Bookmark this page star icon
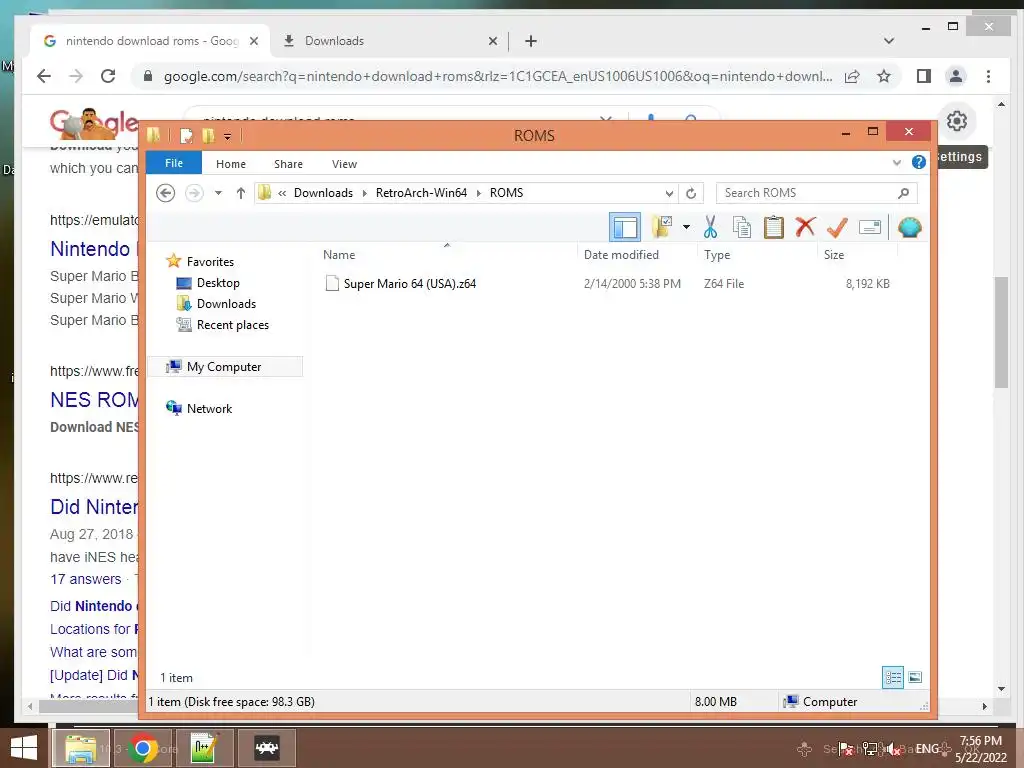The height and width of the screenshot is (768, 1024). [884, 76]
